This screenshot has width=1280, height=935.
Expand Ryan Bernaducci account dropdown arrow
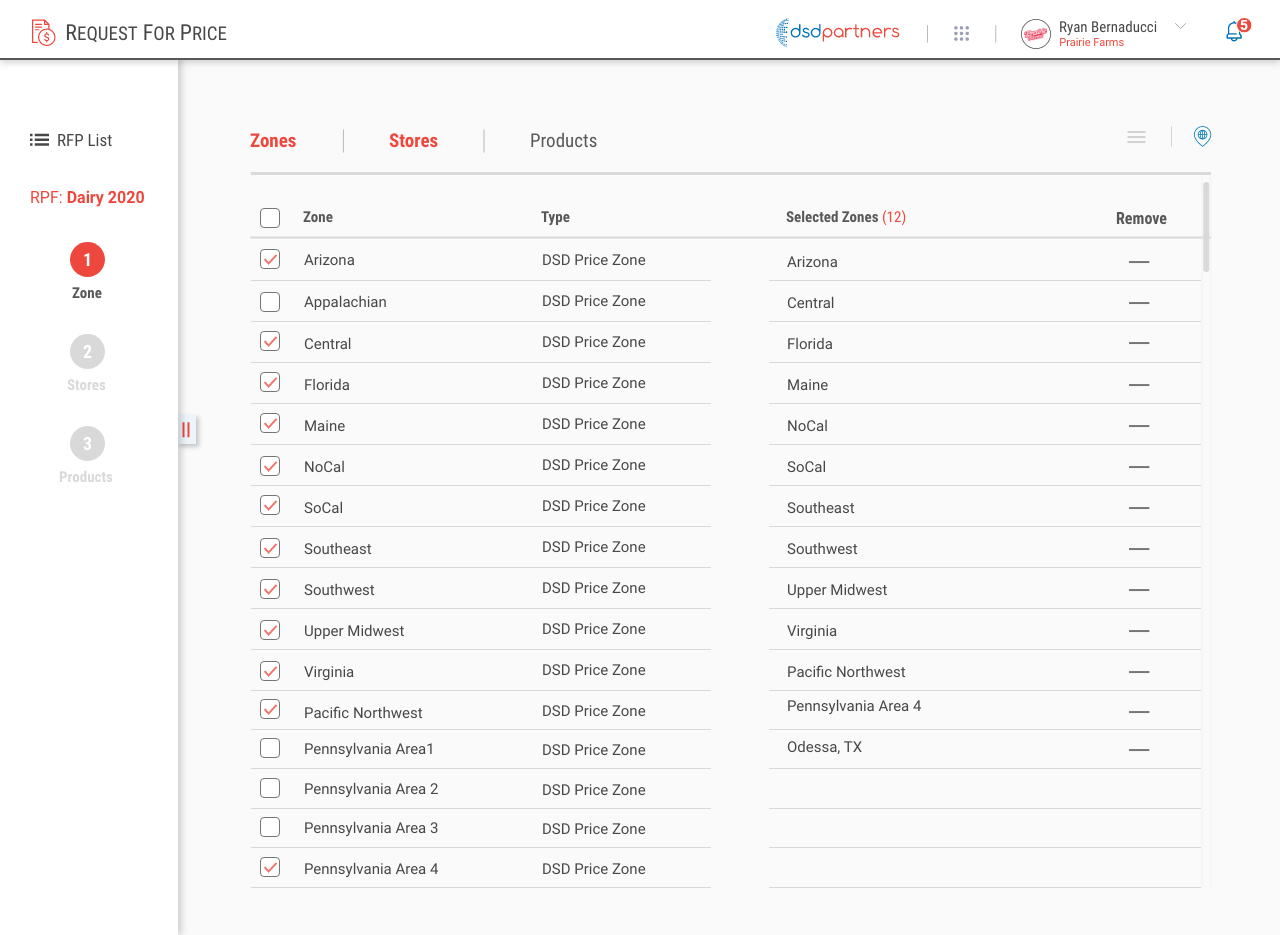1180,27
